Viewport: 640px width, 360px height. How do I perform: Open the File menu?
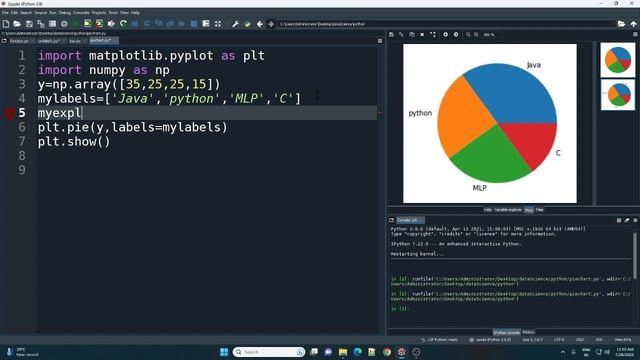pos(5,13)
